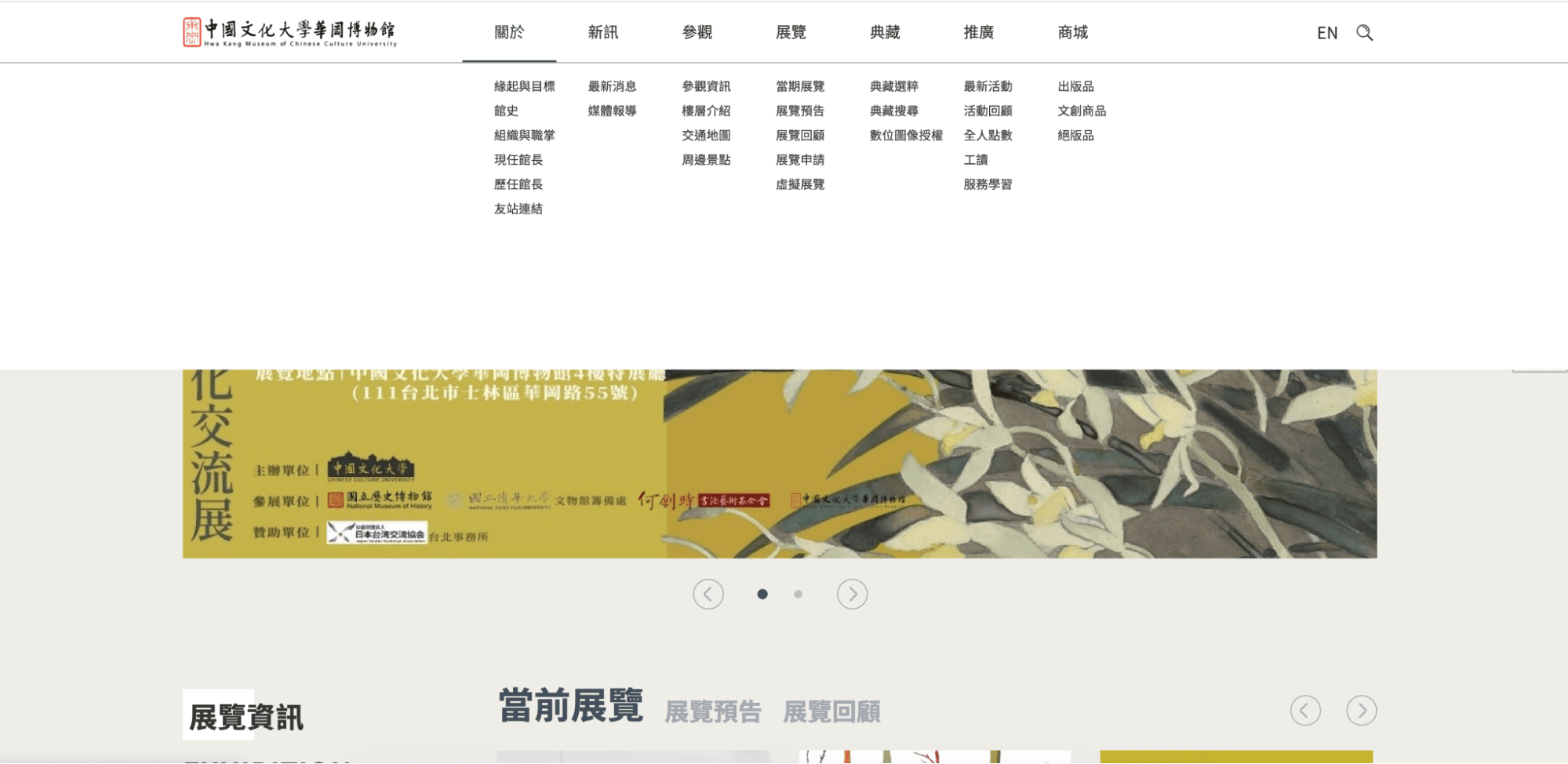The width and height of the screenshot is (1568, 764).
Task: Switch language to EN
Action: (1326, 33)
